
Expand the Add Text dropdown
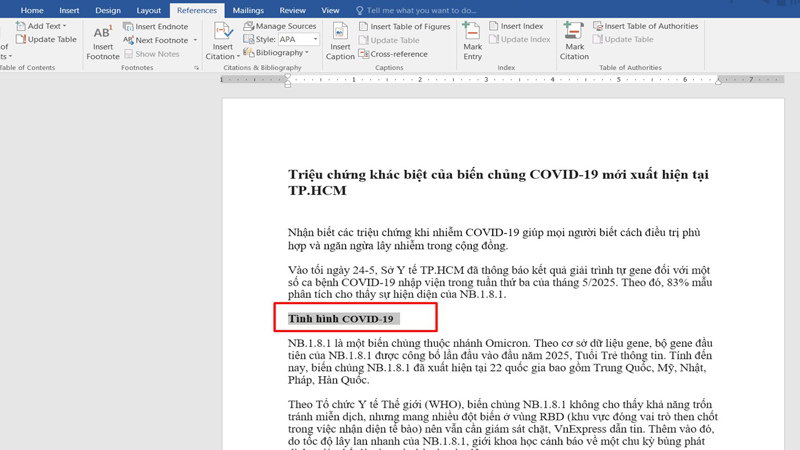point(64,26)
